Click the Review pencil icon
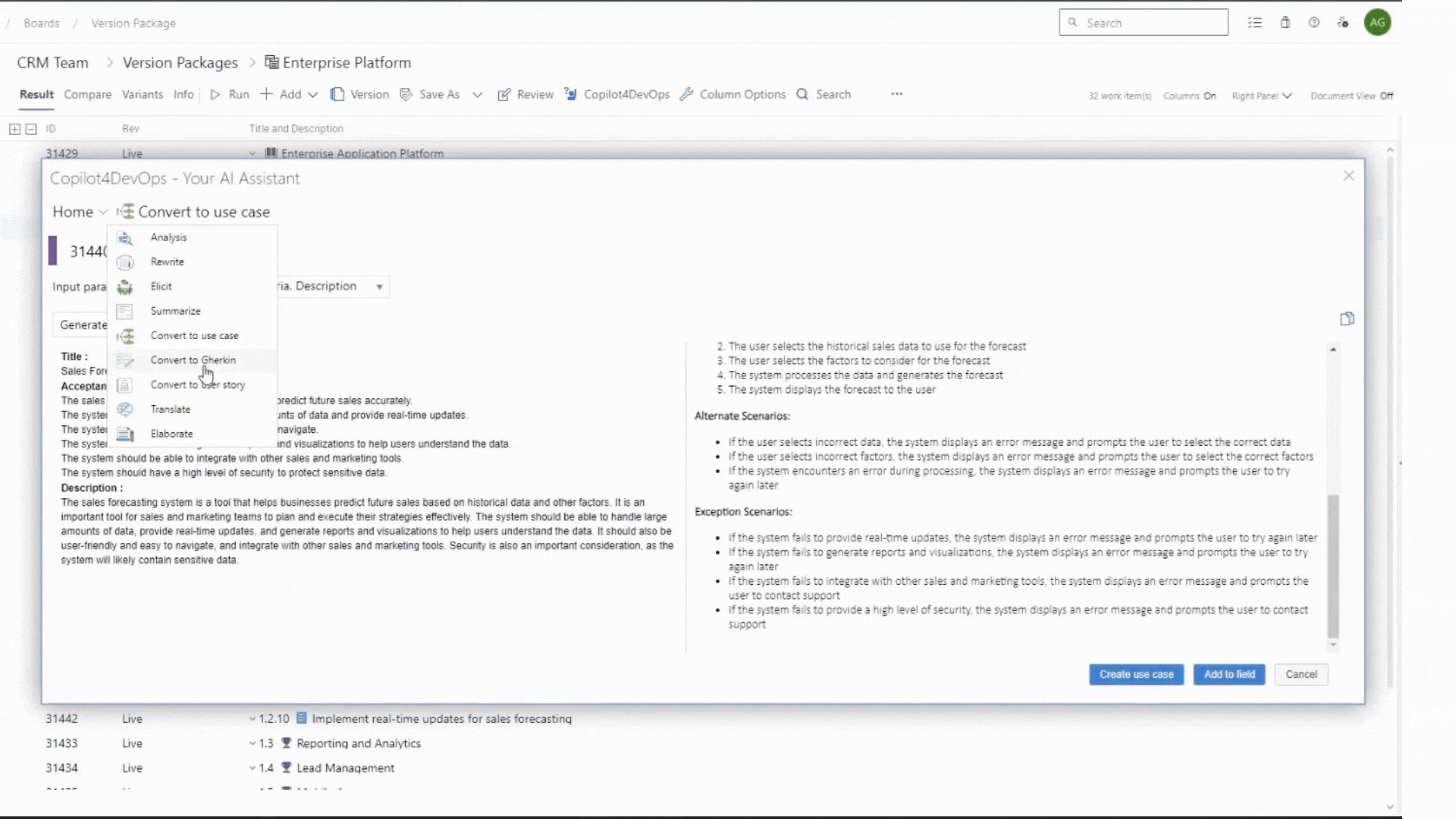 click(x=504, y=95)
